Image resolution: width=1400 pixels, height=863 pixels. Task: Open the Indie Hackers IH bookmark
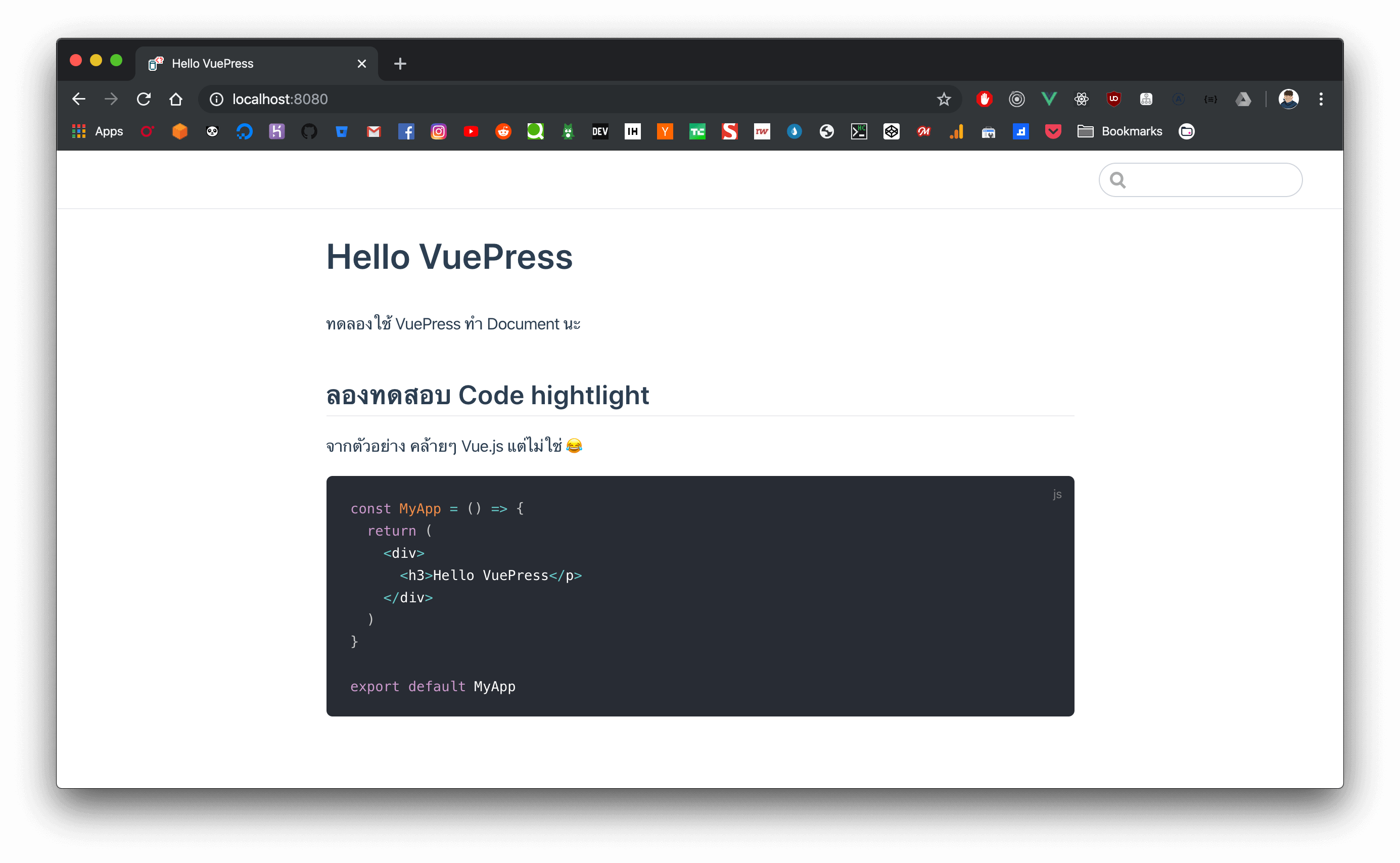coord(633,131)
